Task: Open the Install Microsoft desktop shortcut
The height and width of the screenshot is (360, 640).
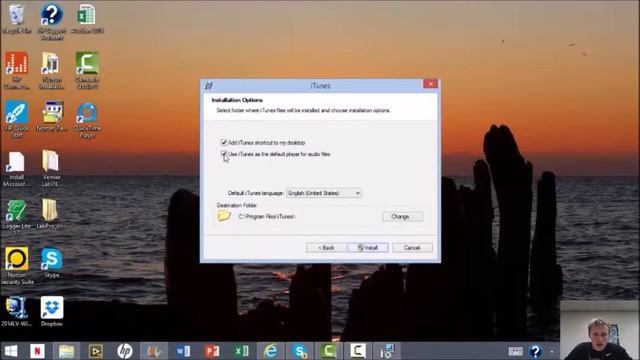Action: pyautogui.click(x=16, y=169)
